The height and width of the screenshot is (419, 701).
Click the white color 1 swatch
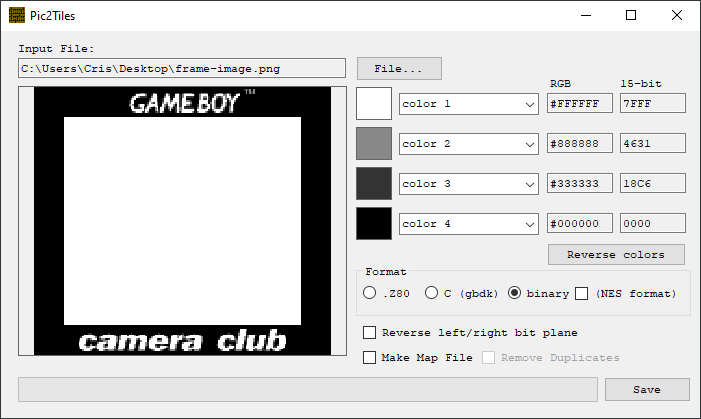374,103
